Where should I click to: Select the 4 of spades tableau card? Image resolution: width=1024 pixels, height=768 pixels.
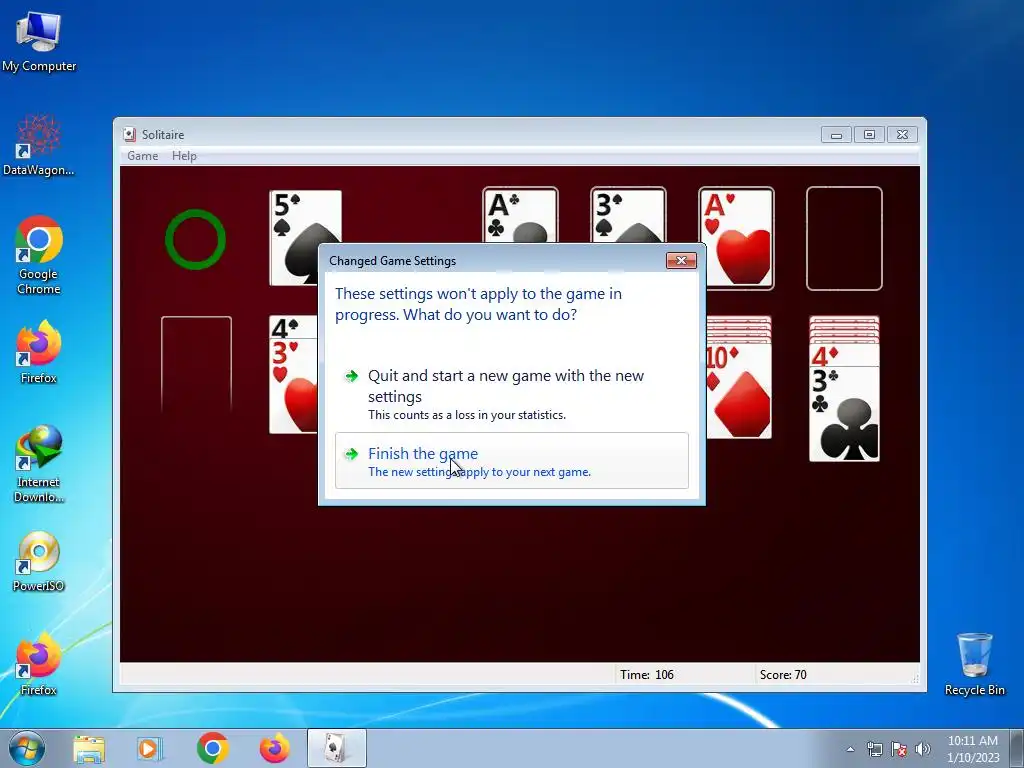pos(294,327)
